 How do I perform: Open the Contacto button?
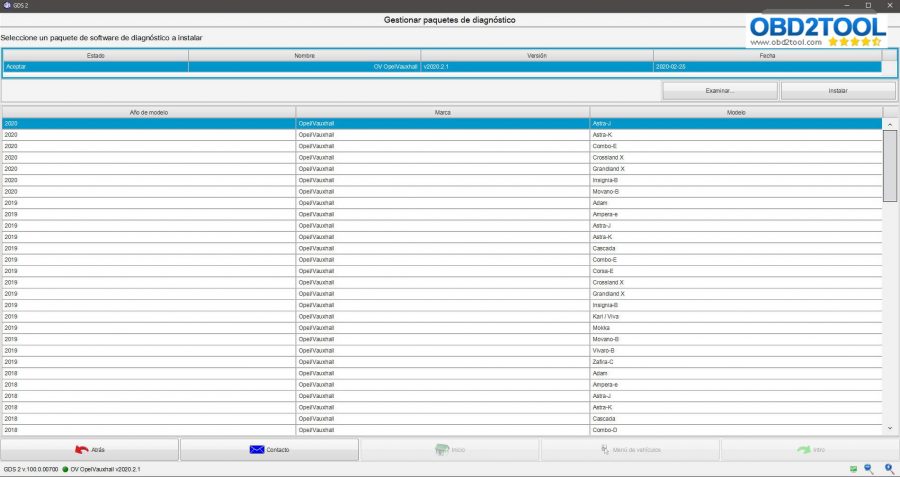click(269, 450)
